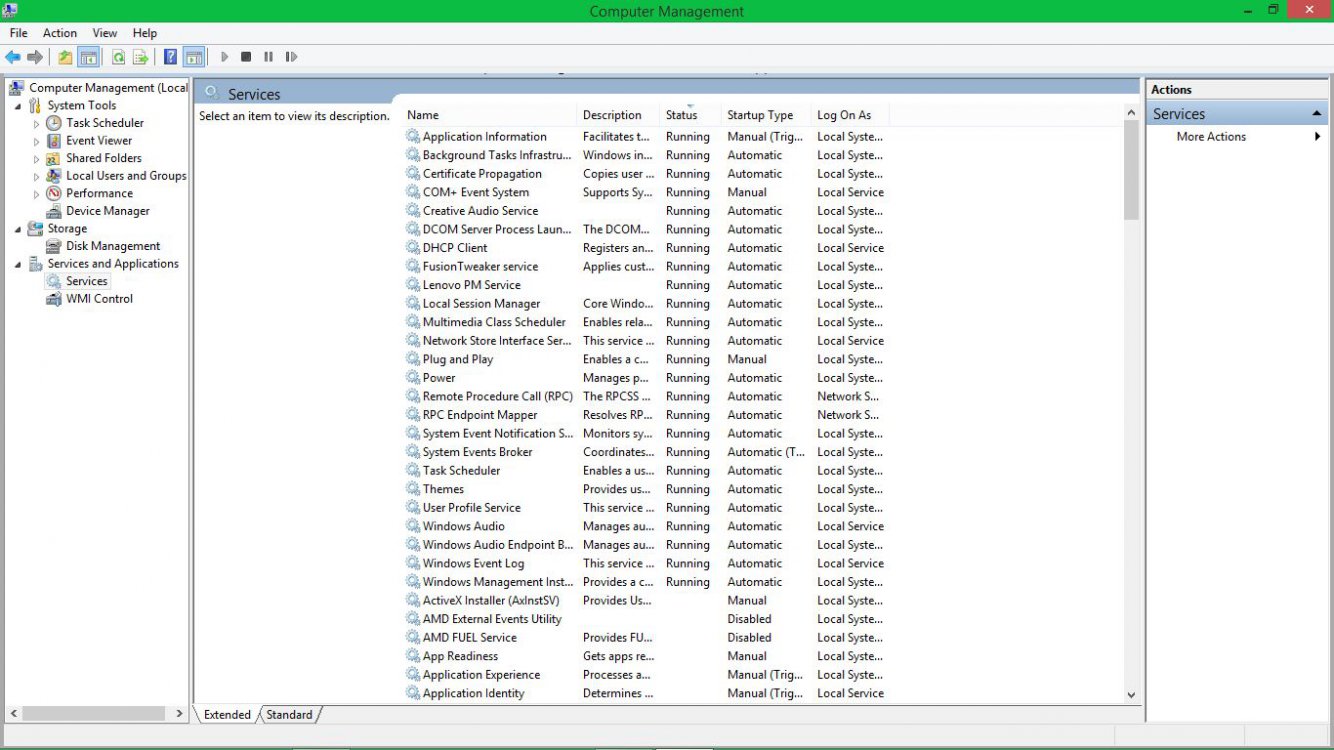Click the tree pane horizontal scrollbar right arrow

[x=180, y=714]
